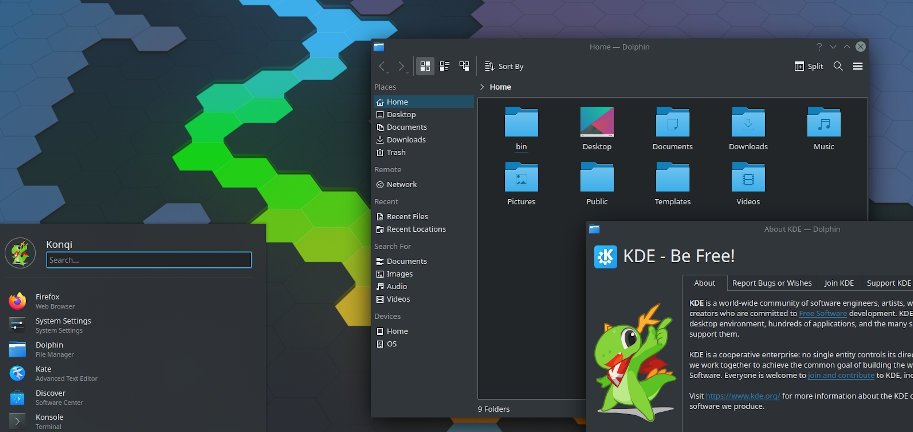
Task: Click the Konqi user avatar
Action: 20,253
